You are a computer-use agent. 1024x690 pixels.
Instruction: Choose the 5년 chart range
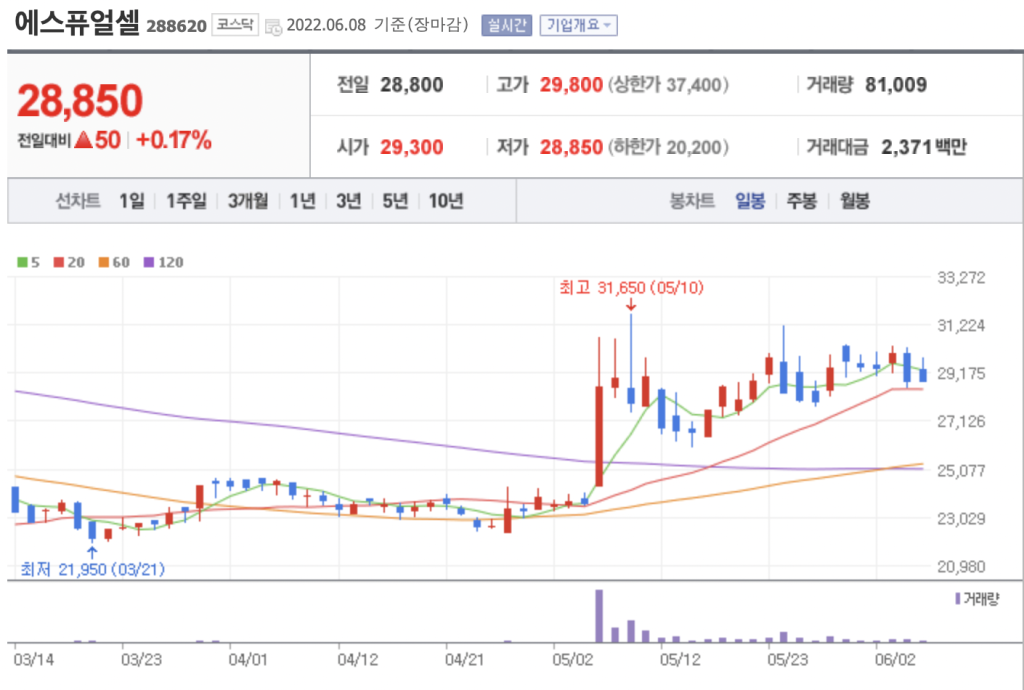tap(395, 201)
